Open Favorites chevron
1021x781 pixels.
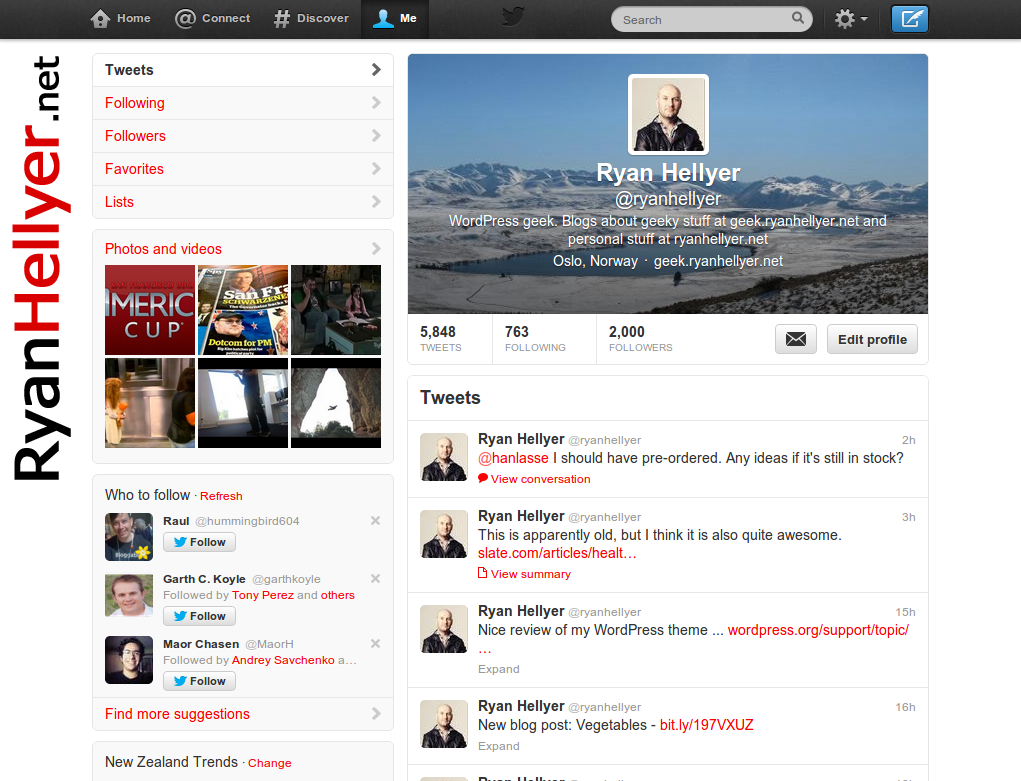pos(376,169)
